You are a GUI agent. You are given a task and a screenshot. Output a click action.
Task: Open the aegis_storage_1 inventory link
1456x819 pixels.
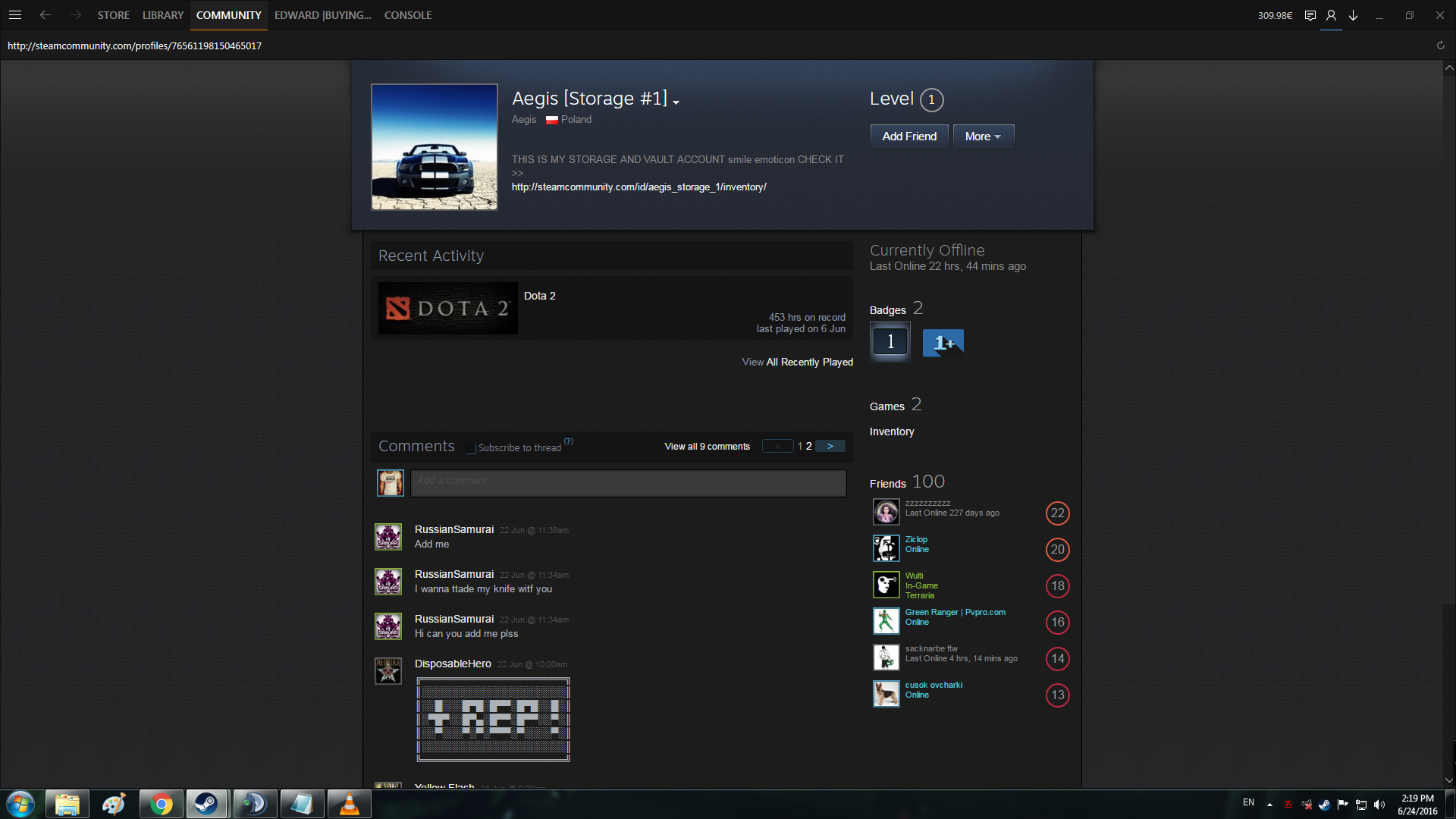point(639,187)
